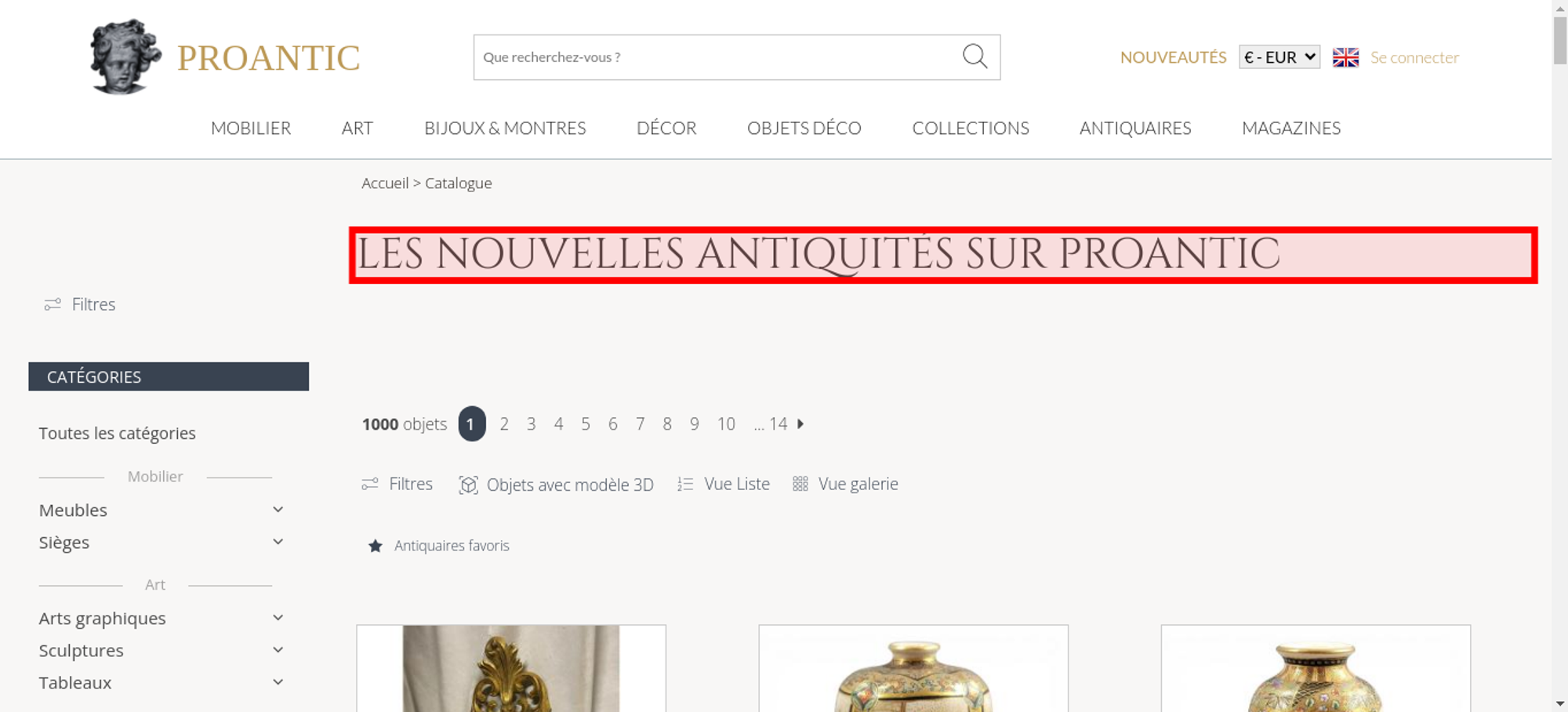Show objects with 3D model

556,485
